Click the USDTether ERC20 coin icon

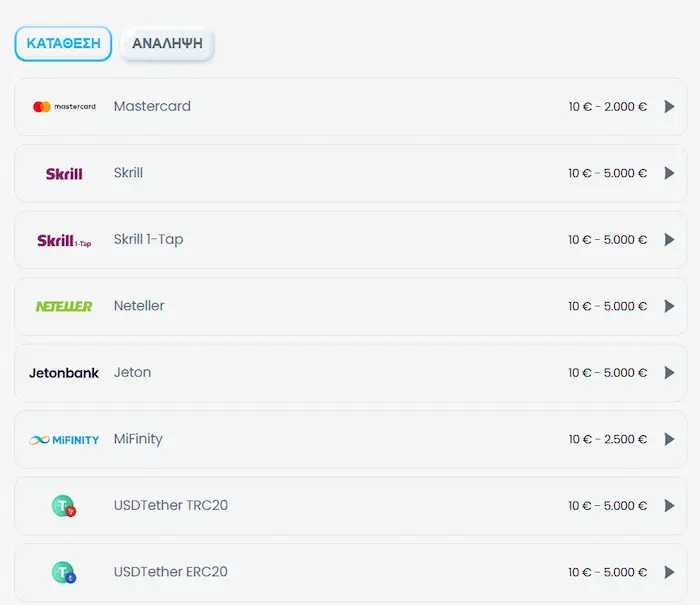point(64,573)
